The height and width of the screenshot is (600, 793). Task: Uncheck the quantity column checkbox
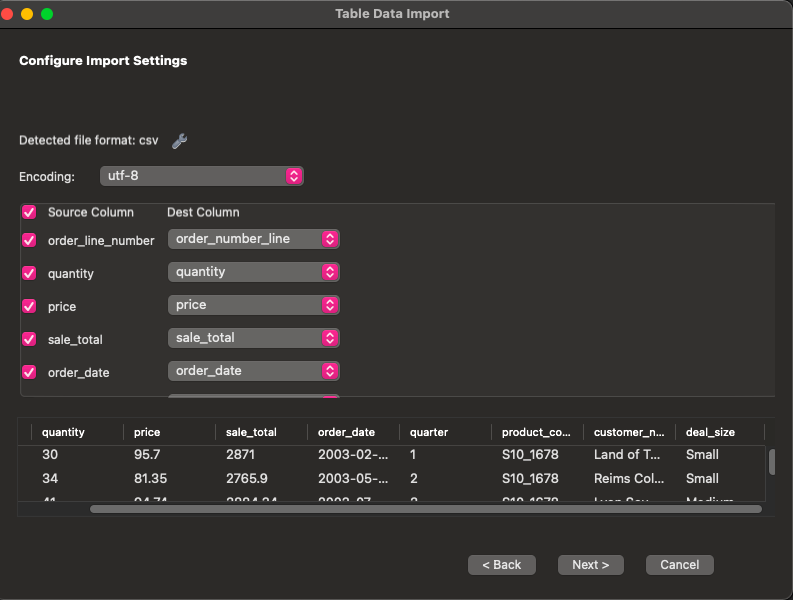[29, 273]
